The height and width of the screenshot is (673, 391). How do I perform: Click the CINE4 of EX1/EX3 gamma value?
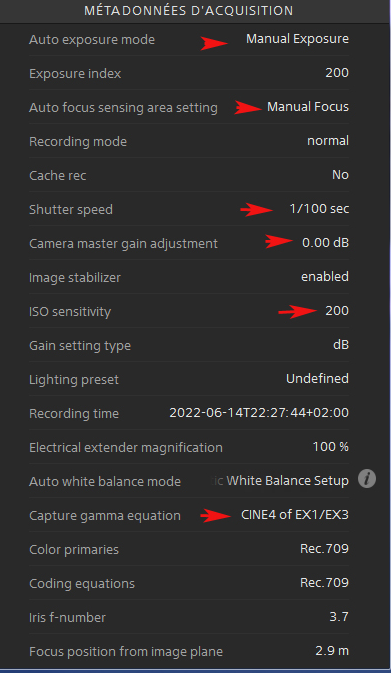coord(295,515)
